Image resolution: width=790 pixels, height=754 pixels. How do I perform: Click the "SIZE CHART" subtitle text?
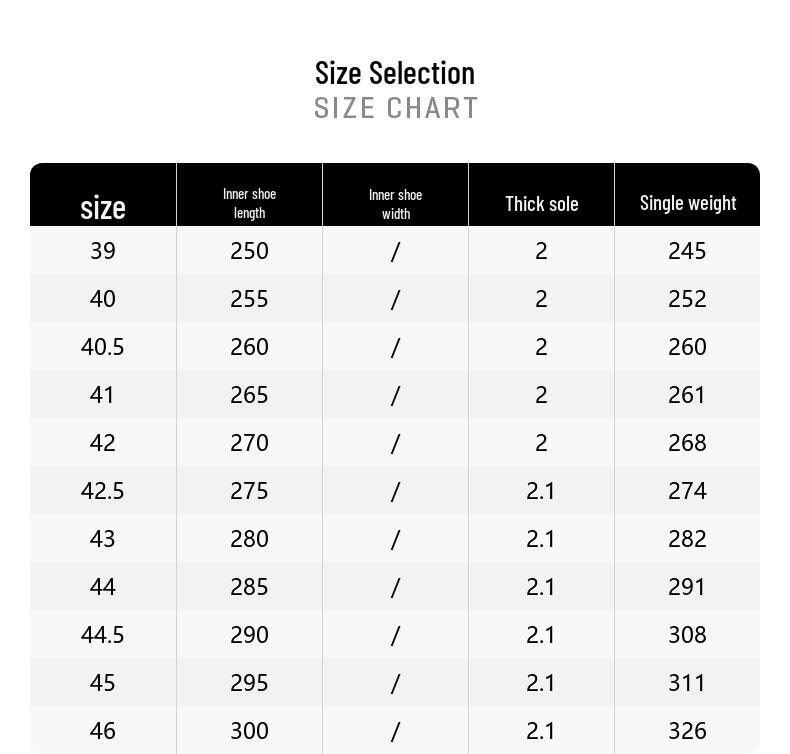[396, 108]
